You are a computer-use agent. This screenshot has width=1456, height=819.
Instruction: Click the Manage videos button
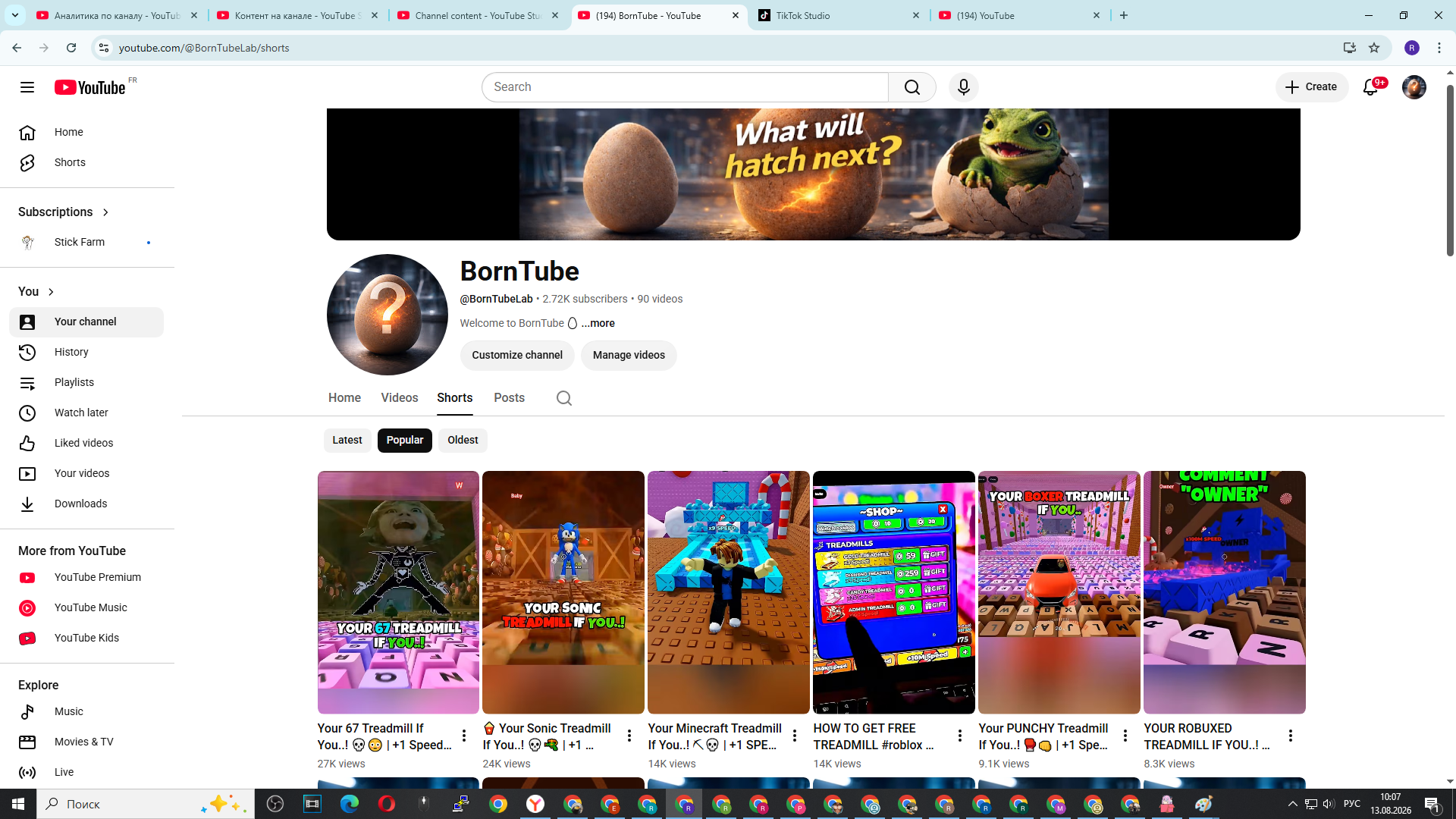pos(629,356)
